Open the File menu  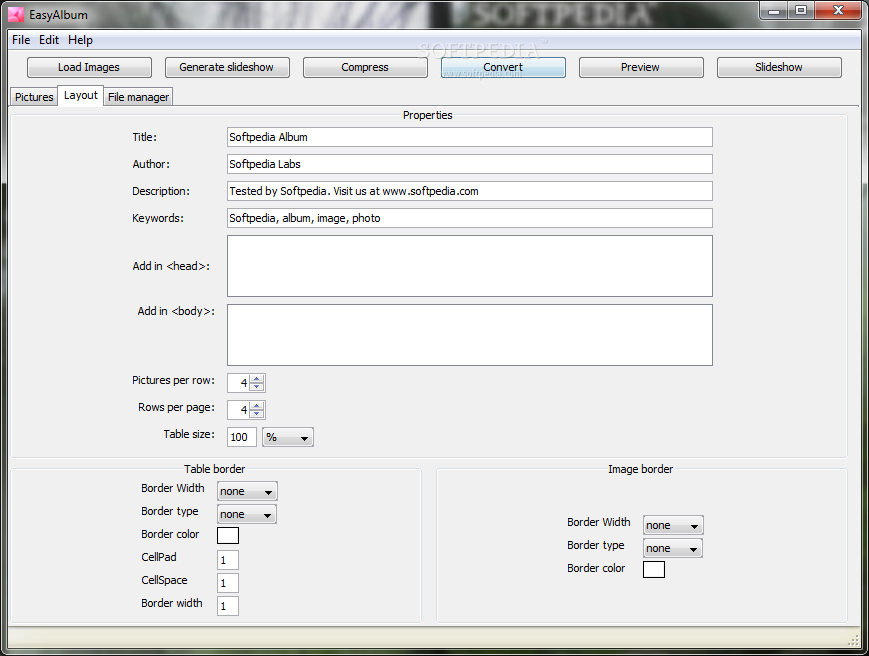[x=21, y=40]
